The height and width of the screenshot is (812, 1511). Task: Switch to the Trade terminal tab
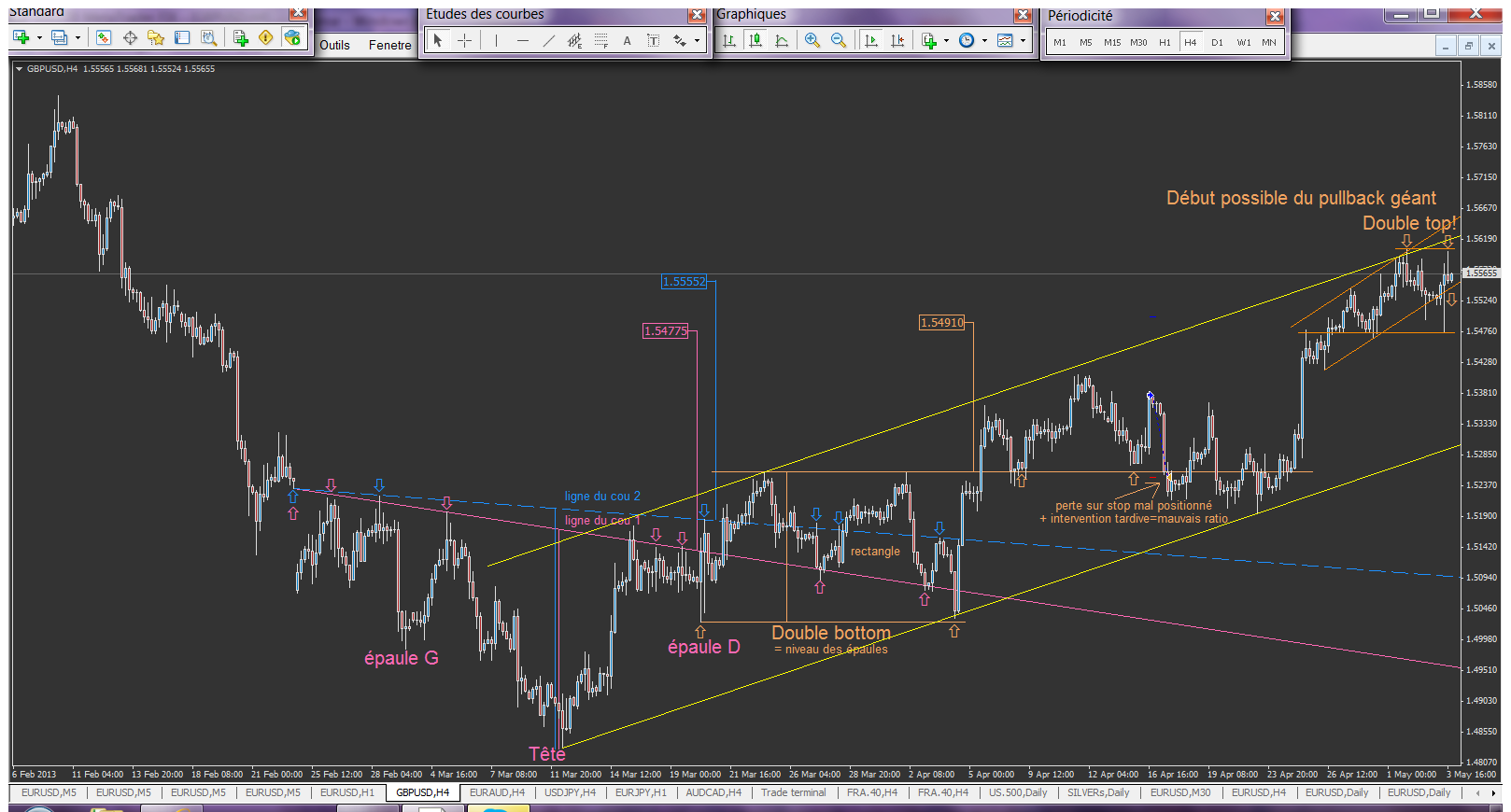(x=793, y=792)
